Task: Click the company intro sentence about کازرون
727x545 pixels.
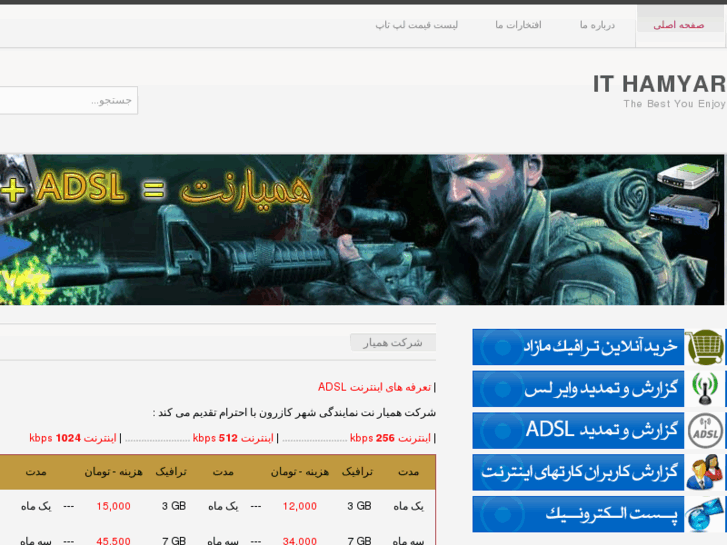Action: (294, 412)
